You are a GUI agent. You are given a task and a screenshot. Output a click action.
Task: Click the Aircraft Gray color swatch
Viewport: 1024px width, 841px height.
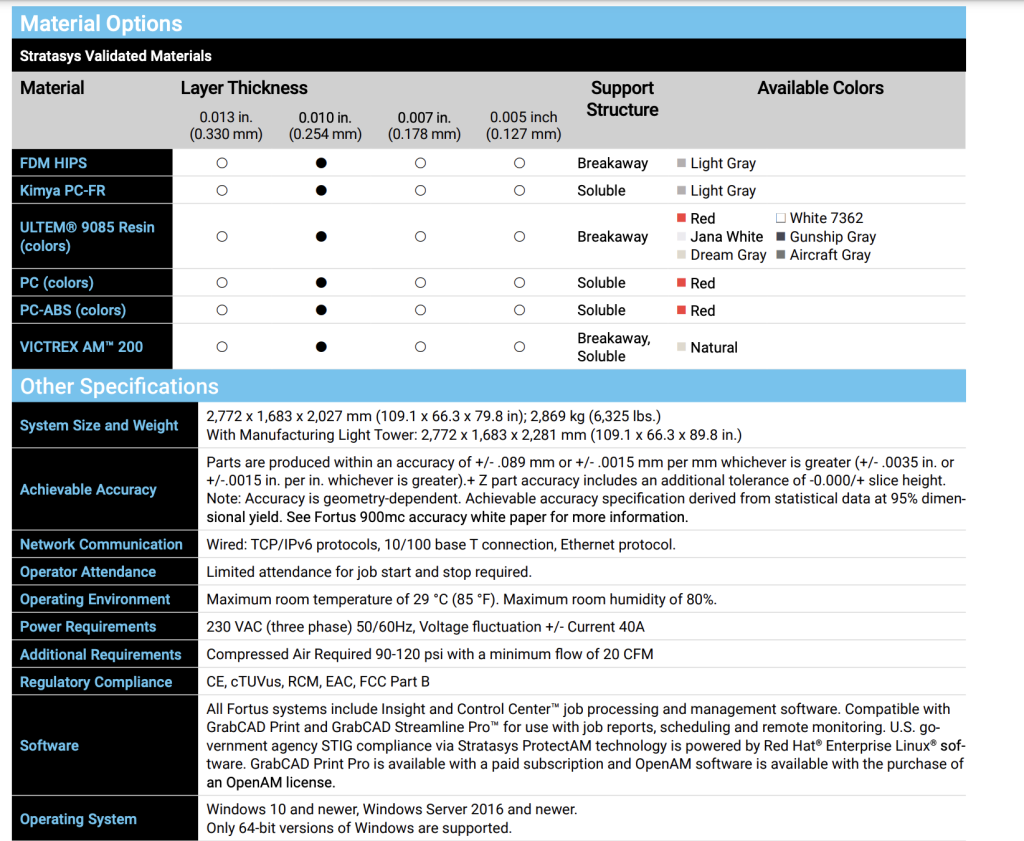tap(781, 255)
